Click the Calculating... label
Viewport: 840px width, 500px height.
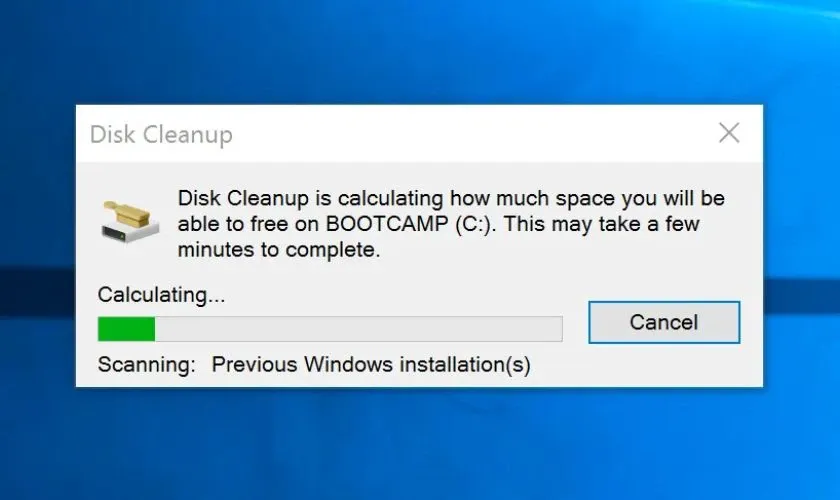[161, 295]
